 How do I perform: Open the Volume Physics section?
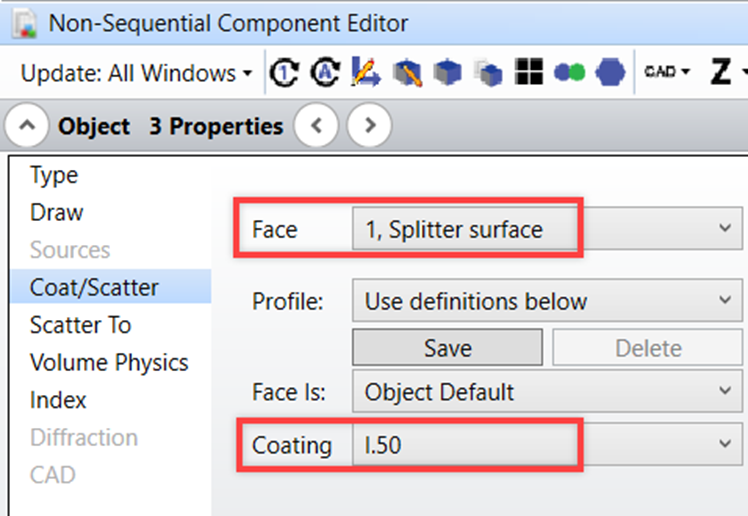tap(109, 362)
